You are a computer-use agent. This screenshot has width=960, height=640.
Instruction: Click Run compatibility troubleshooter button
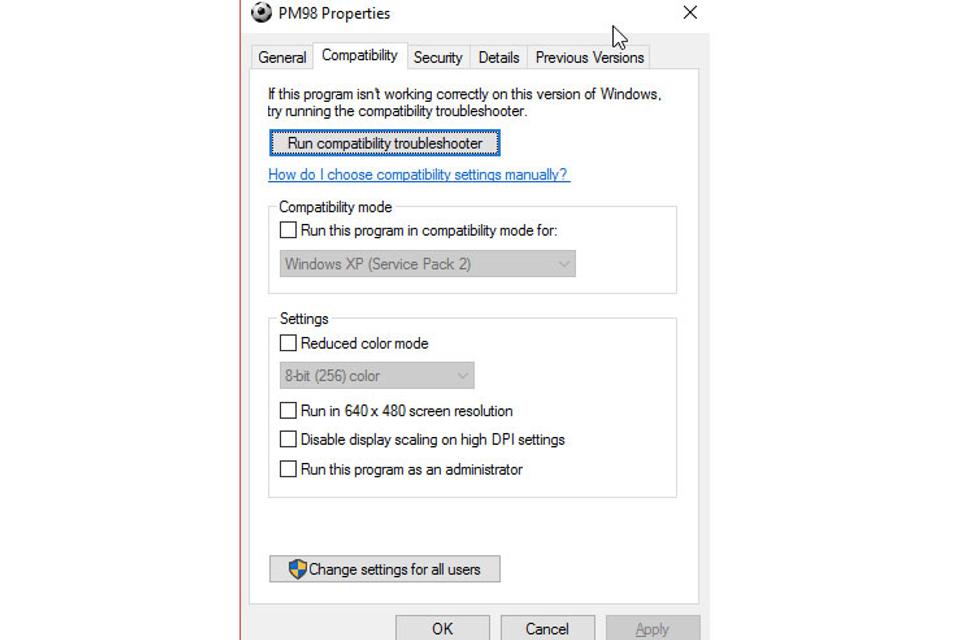(x=384, y=143)
